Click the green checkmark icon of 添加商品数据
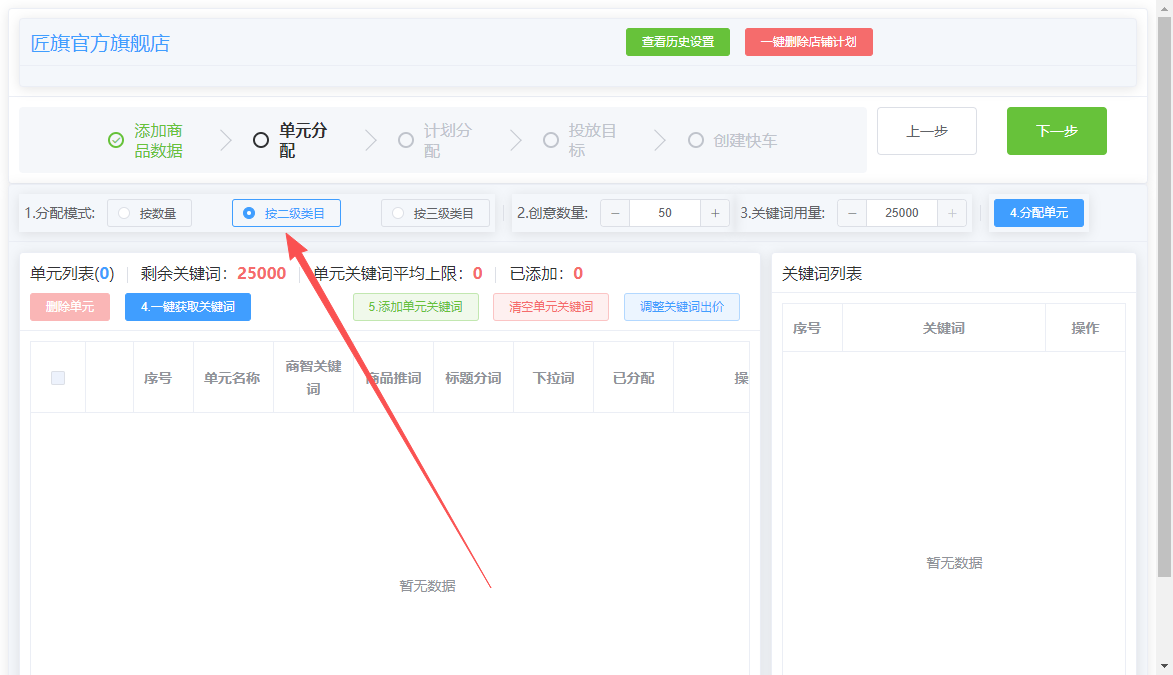Screen dimensions: 1173x675 coord(116,140)
